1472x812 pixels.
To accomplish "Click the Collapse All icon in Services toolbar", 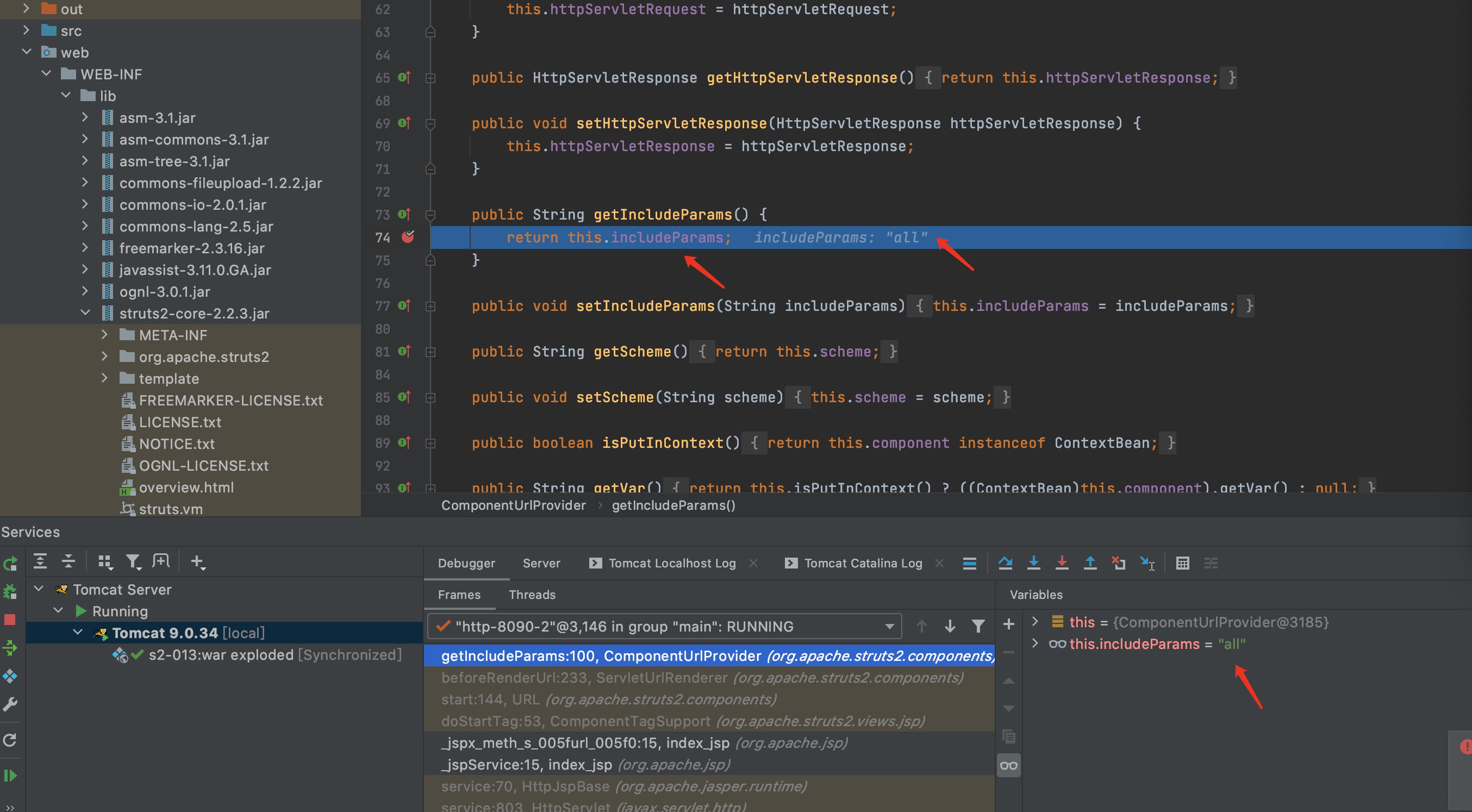I will pos(68,561).
